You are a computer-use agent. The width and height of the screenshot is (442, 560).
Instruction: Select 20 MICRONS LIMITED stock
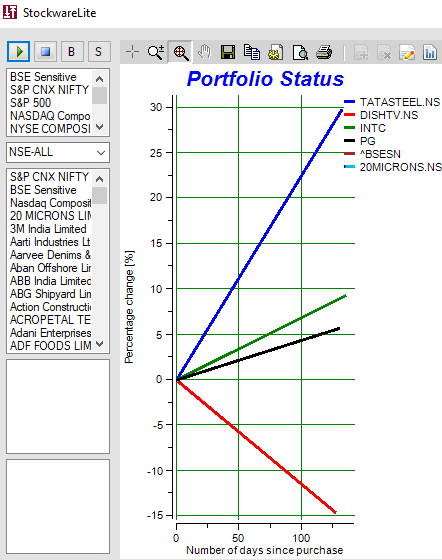(x=50, y=216)
